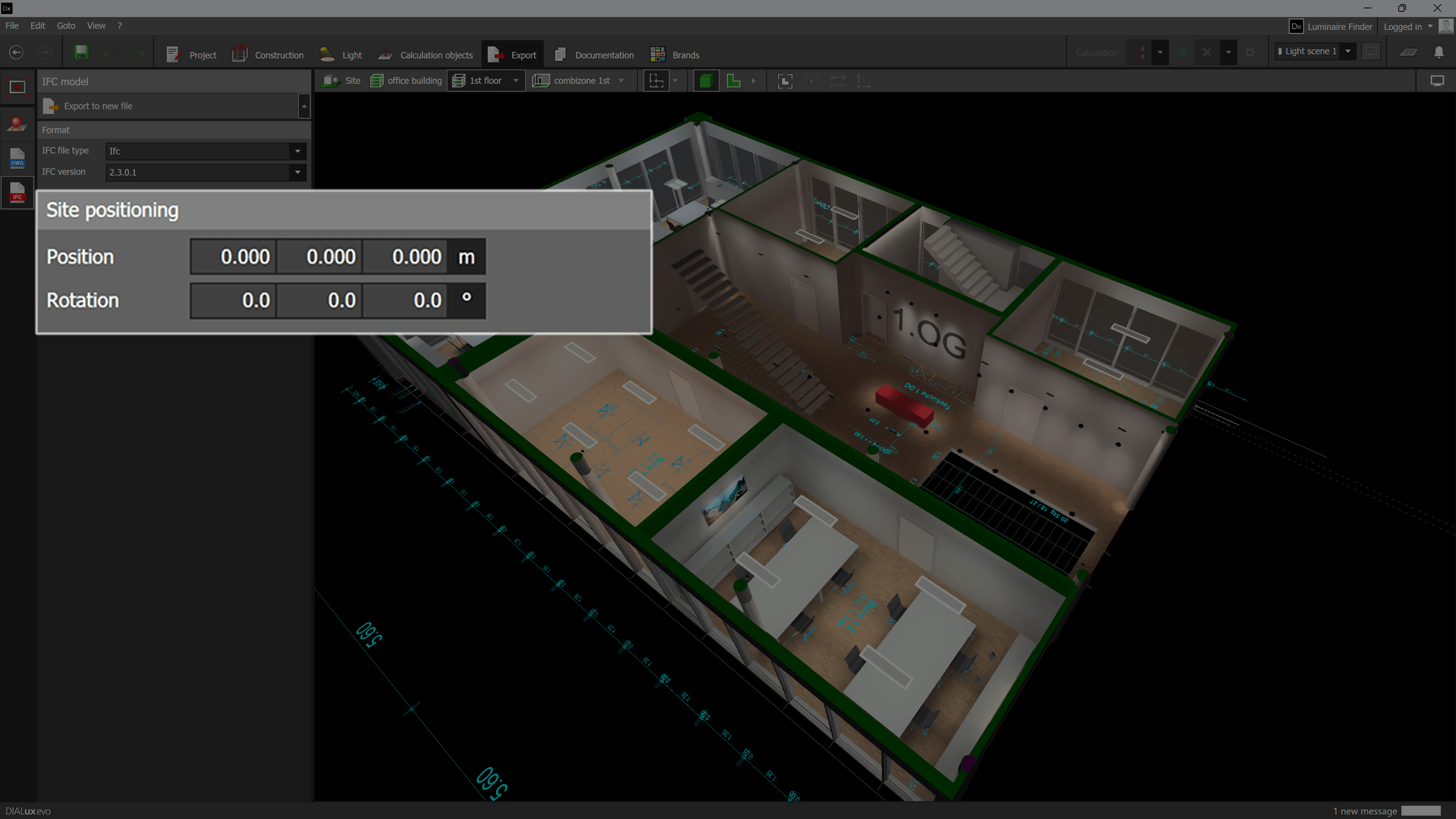
Task: Click the last Rotation value field
Action: (x=405, y=300)
